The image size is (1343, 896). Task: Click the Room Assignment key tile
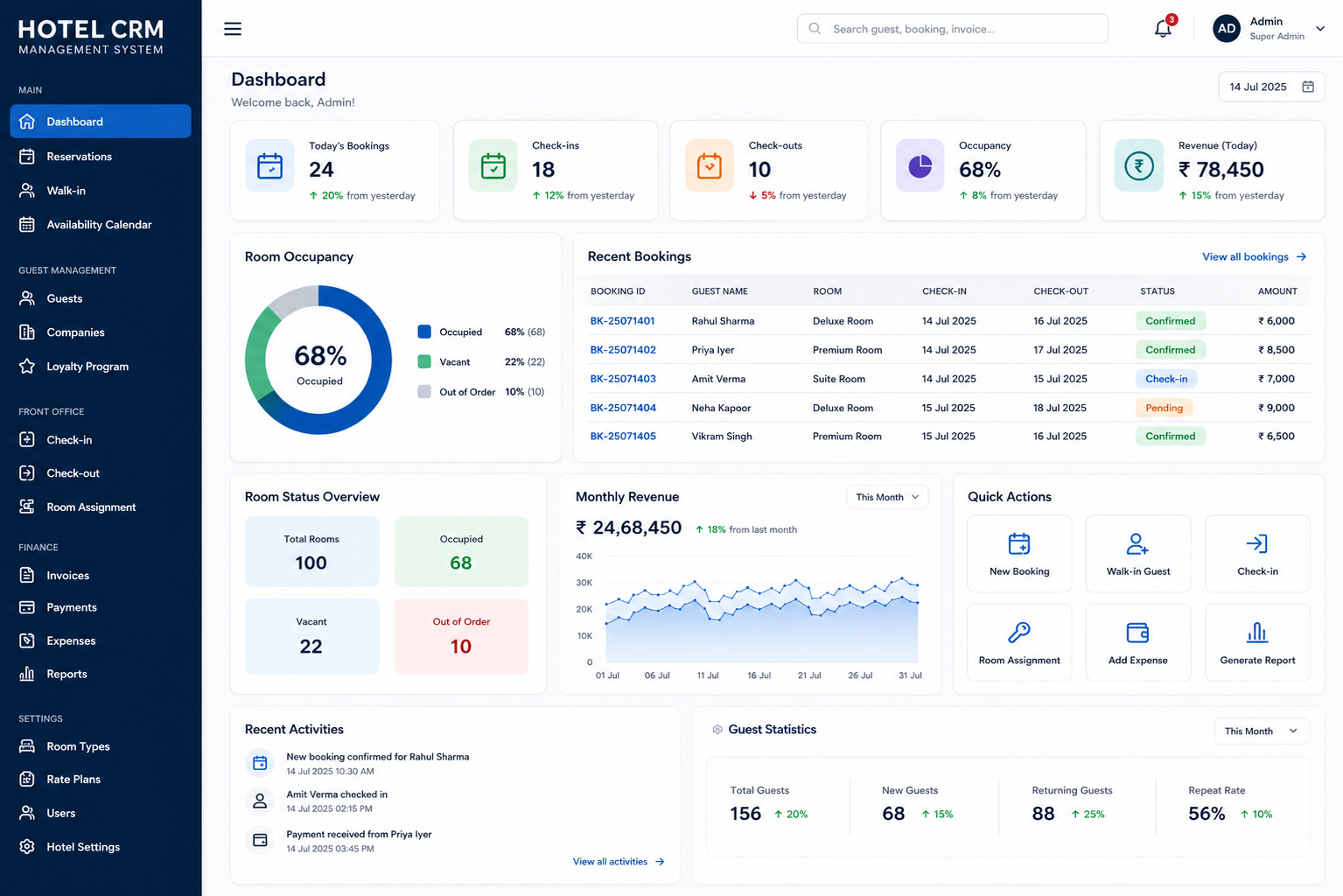click(x=1019, y=642)
